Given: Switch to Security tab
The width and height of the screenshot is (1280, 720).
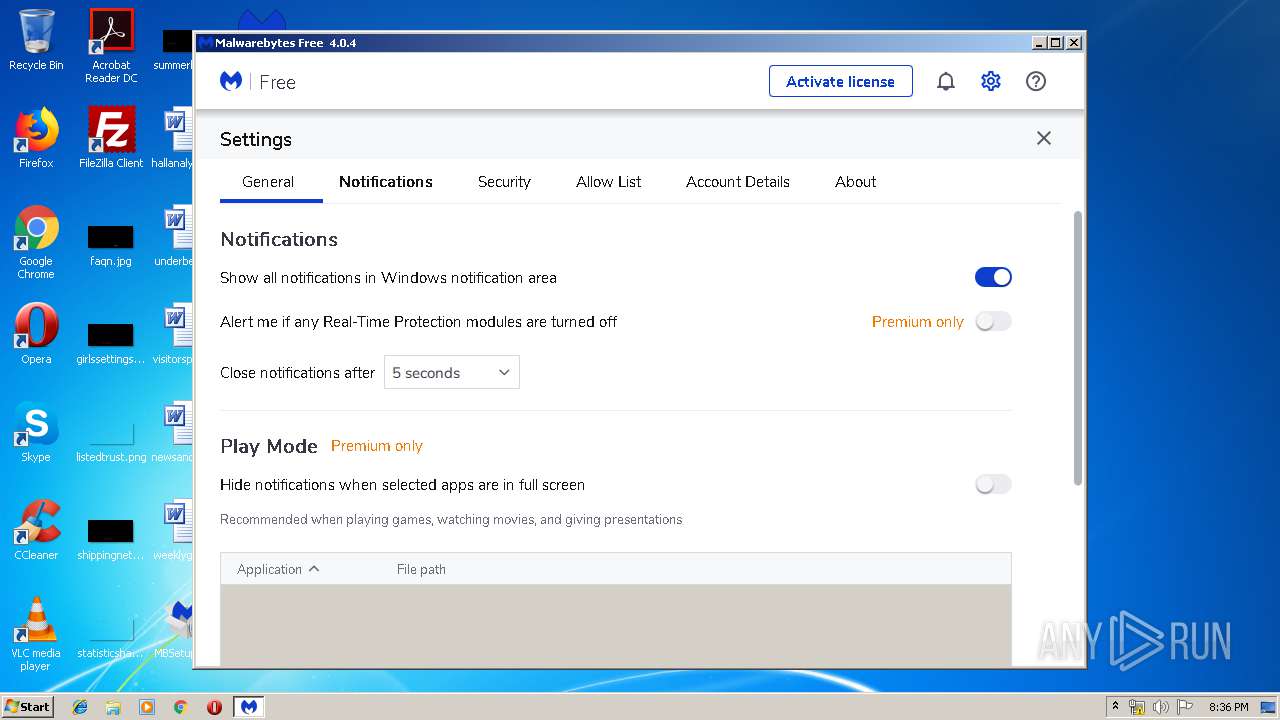Looking at the screenshot, I should pyautogui.click(x=504, y=182).
